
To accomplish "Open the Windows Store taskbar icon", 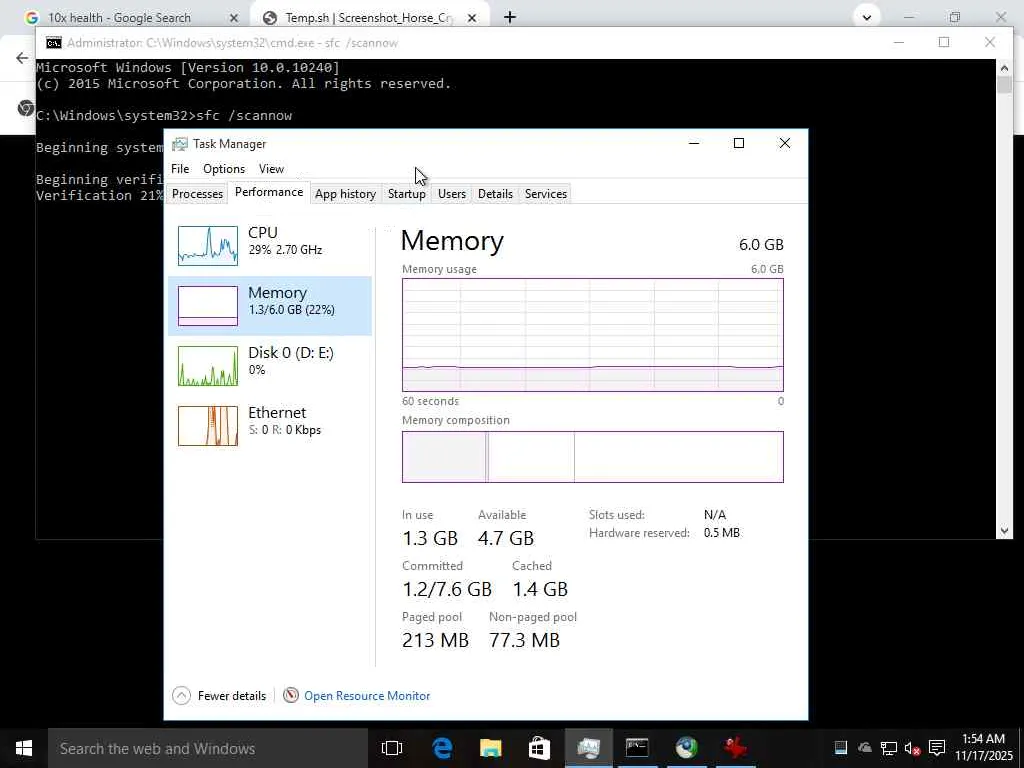I will (x=539, y=748).
